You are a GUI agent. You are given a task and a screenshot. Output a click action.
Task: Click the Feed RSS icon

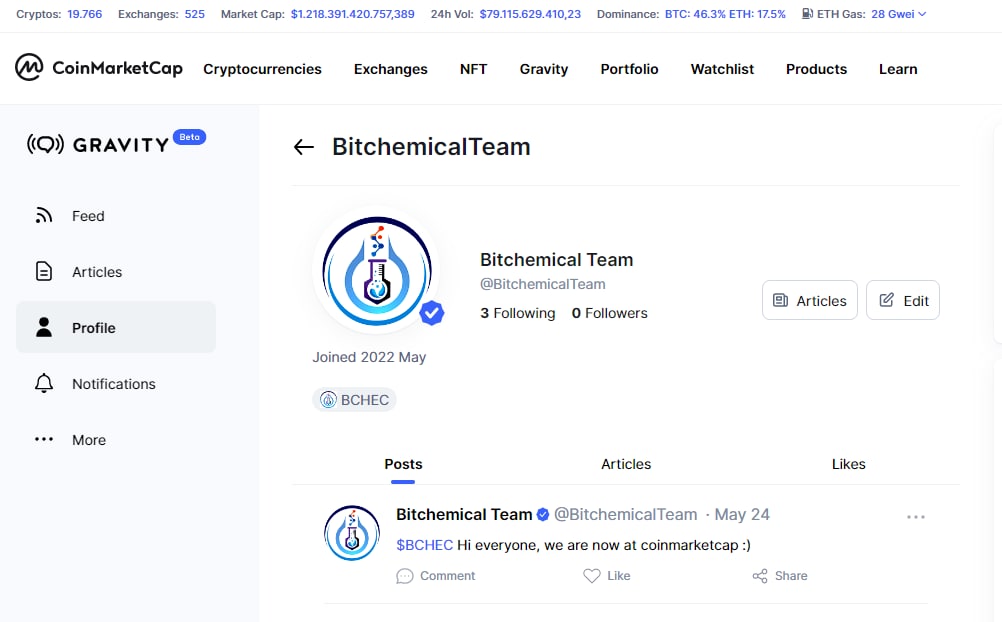coord(43,216)
